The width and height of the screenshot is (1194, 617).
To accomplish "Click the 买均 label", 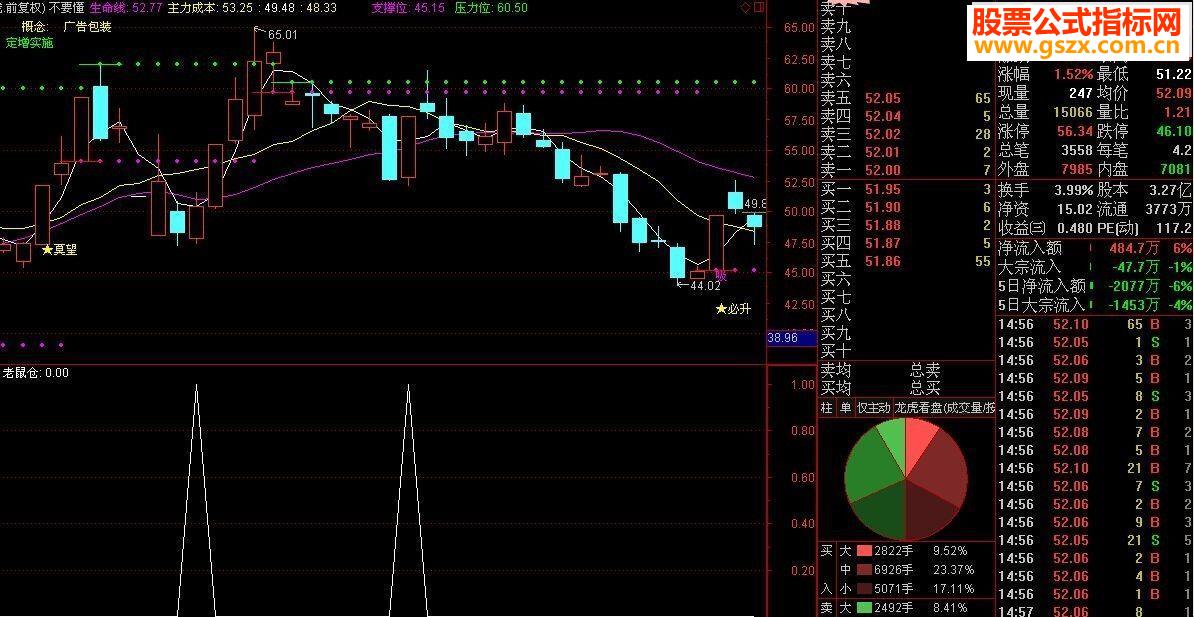I will click(x=835, y=388).
